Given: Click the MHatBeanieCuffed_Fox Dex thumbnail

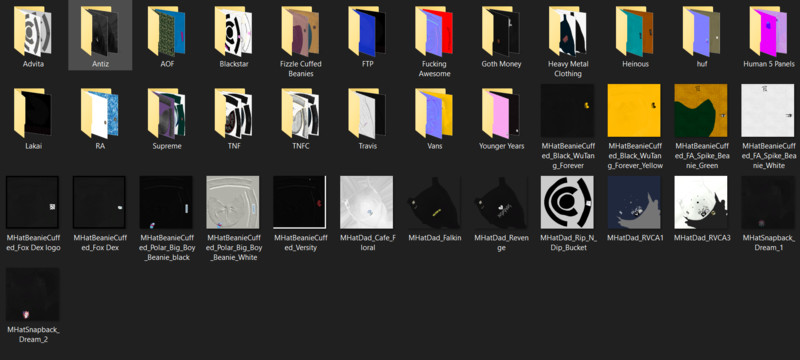Looking at the screenshot, I should (x=99, y=202).
